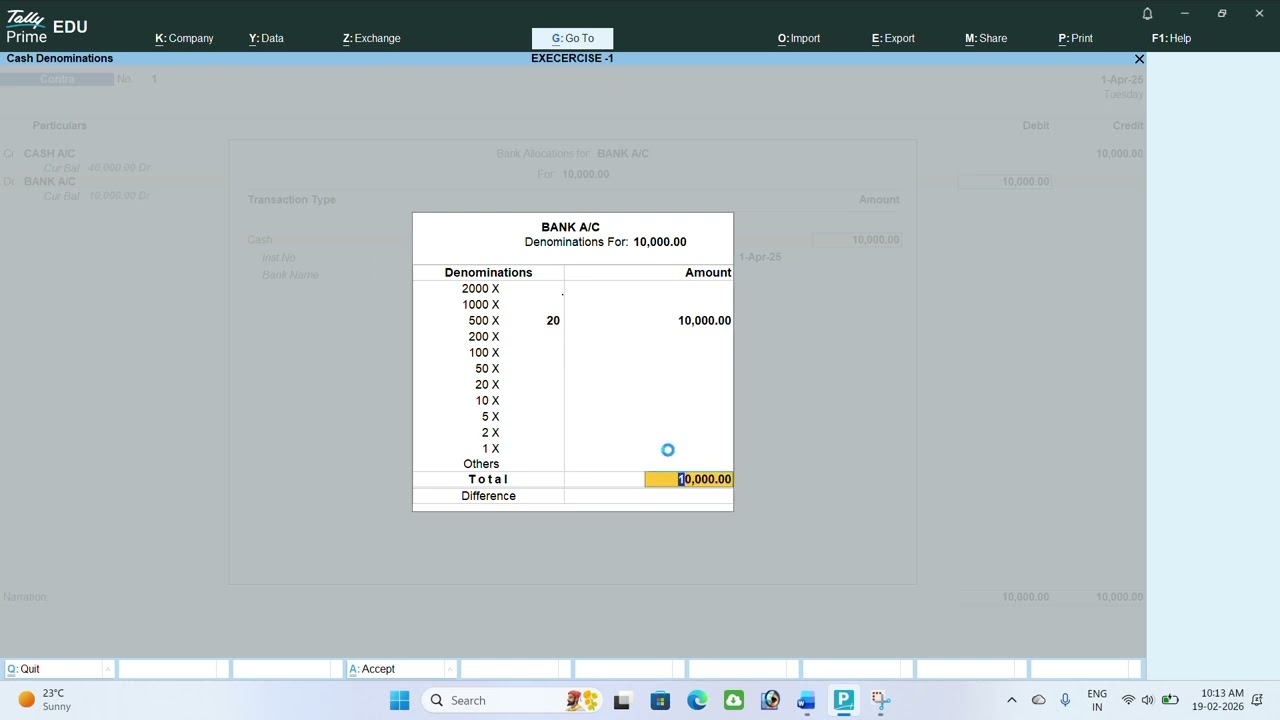Close the Cash Denominations screen with X
The image size is (1280, 720).
coord(1139,59)
